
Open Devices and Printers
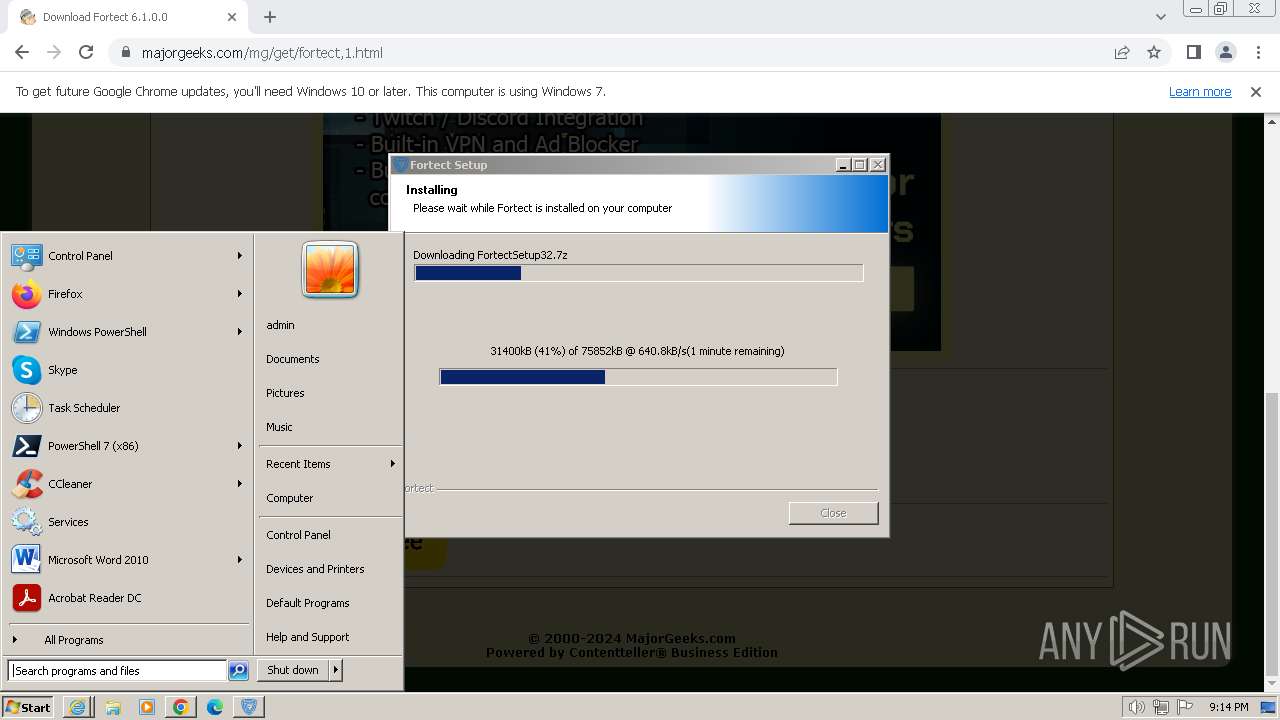tap(315, 569)
